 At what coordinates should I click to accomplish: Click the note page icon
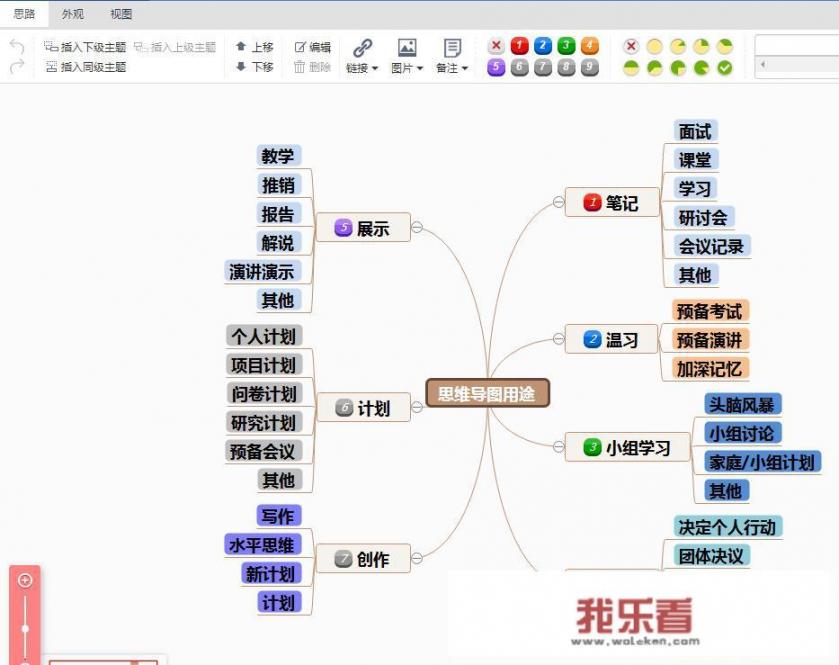pyautogui.click(x=452, y=48)
